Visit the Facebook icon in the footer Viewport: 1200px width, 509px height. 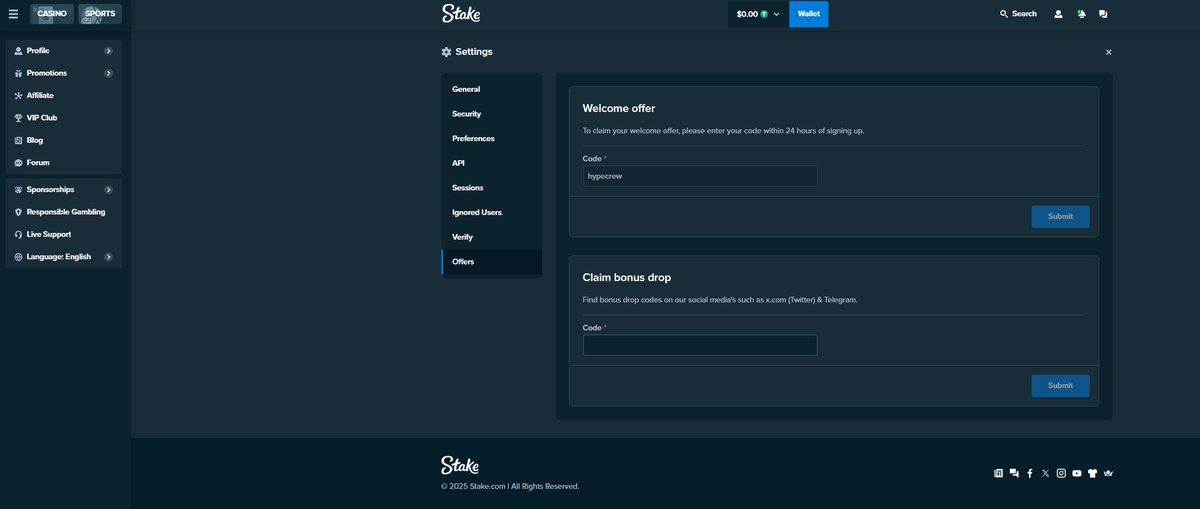(x=1030, y=473)
